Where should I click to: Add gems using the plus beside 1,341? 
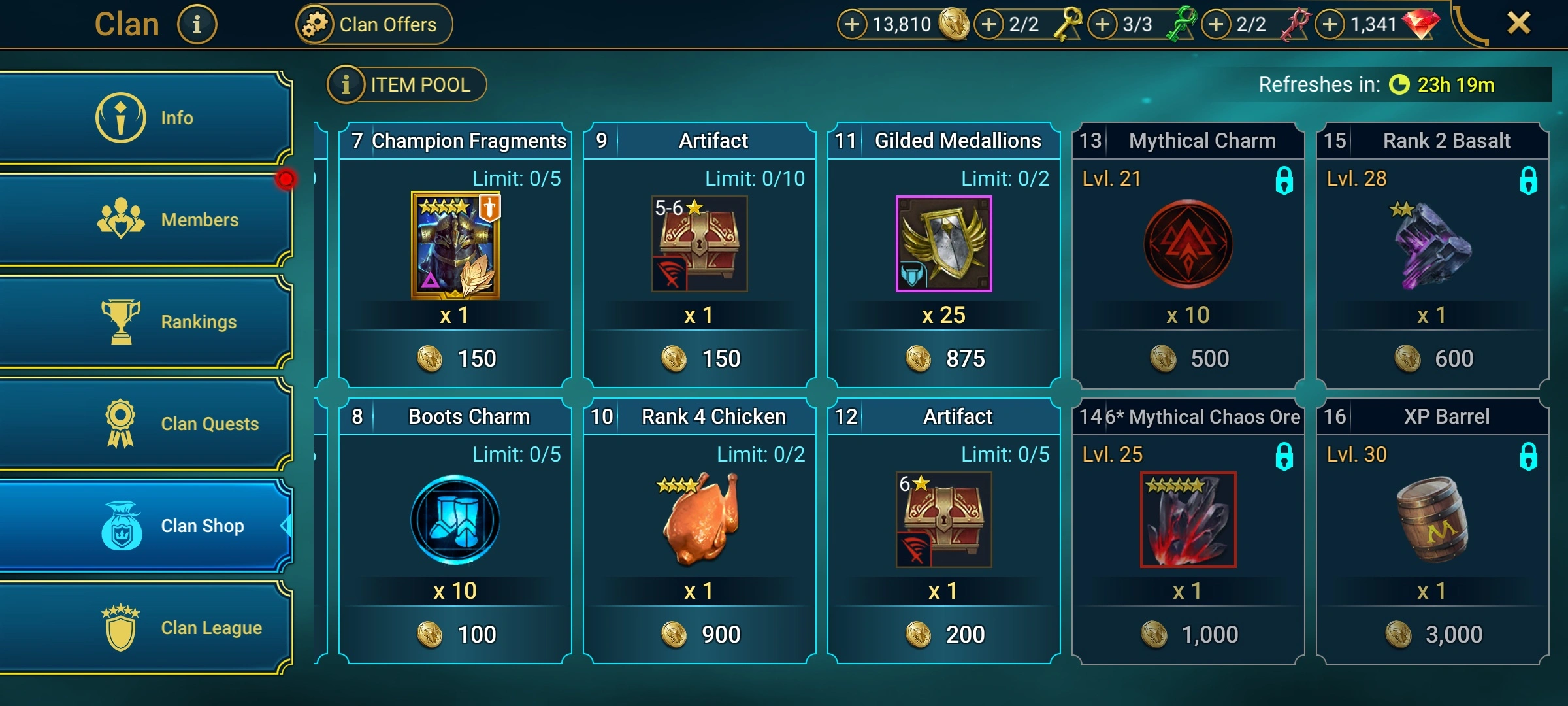tap(1330, 25)
